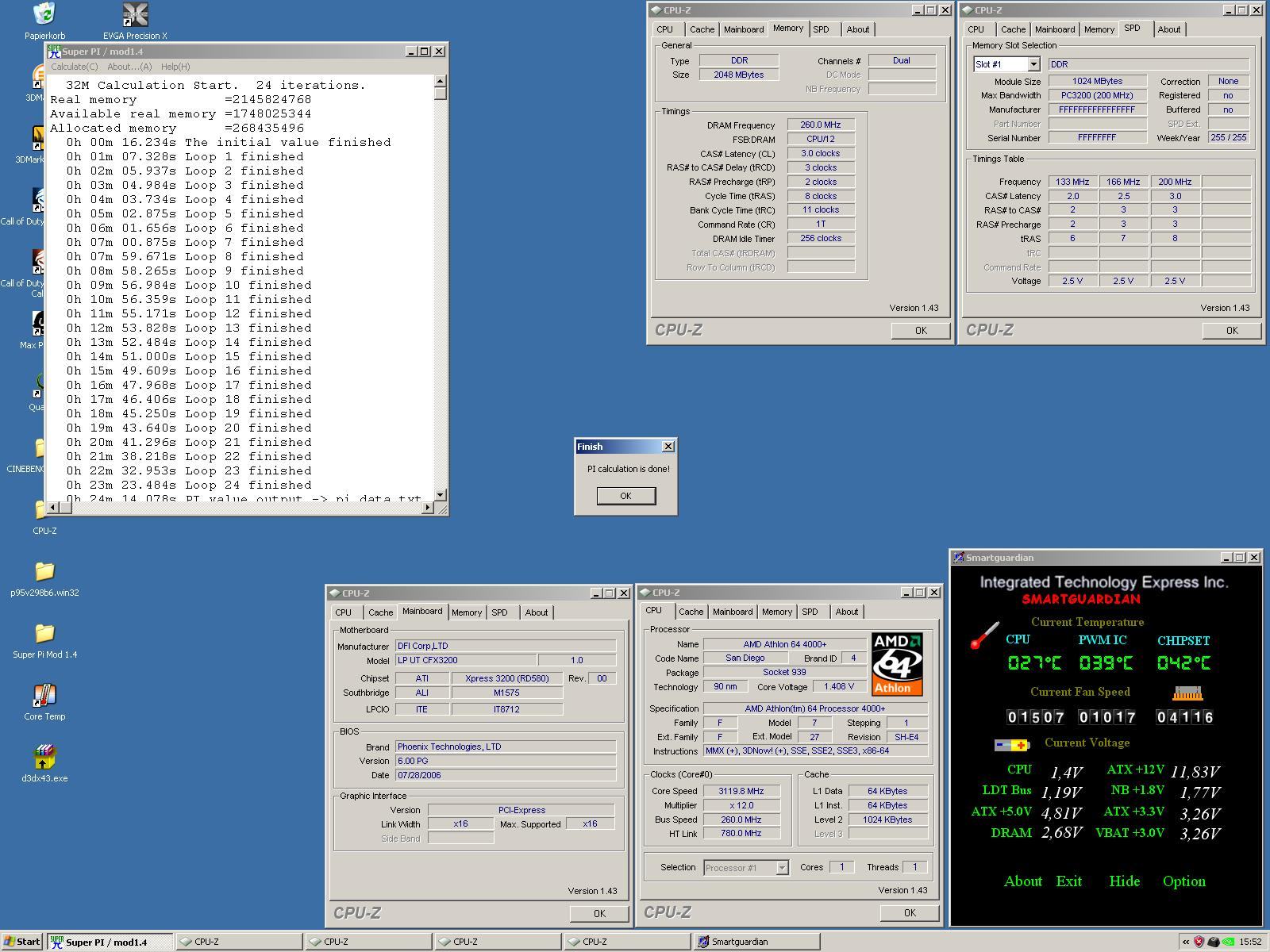Open the Help(H) menu in Super PI
Viewport: 1270px width, 952px height.
[x=175, y=67]
